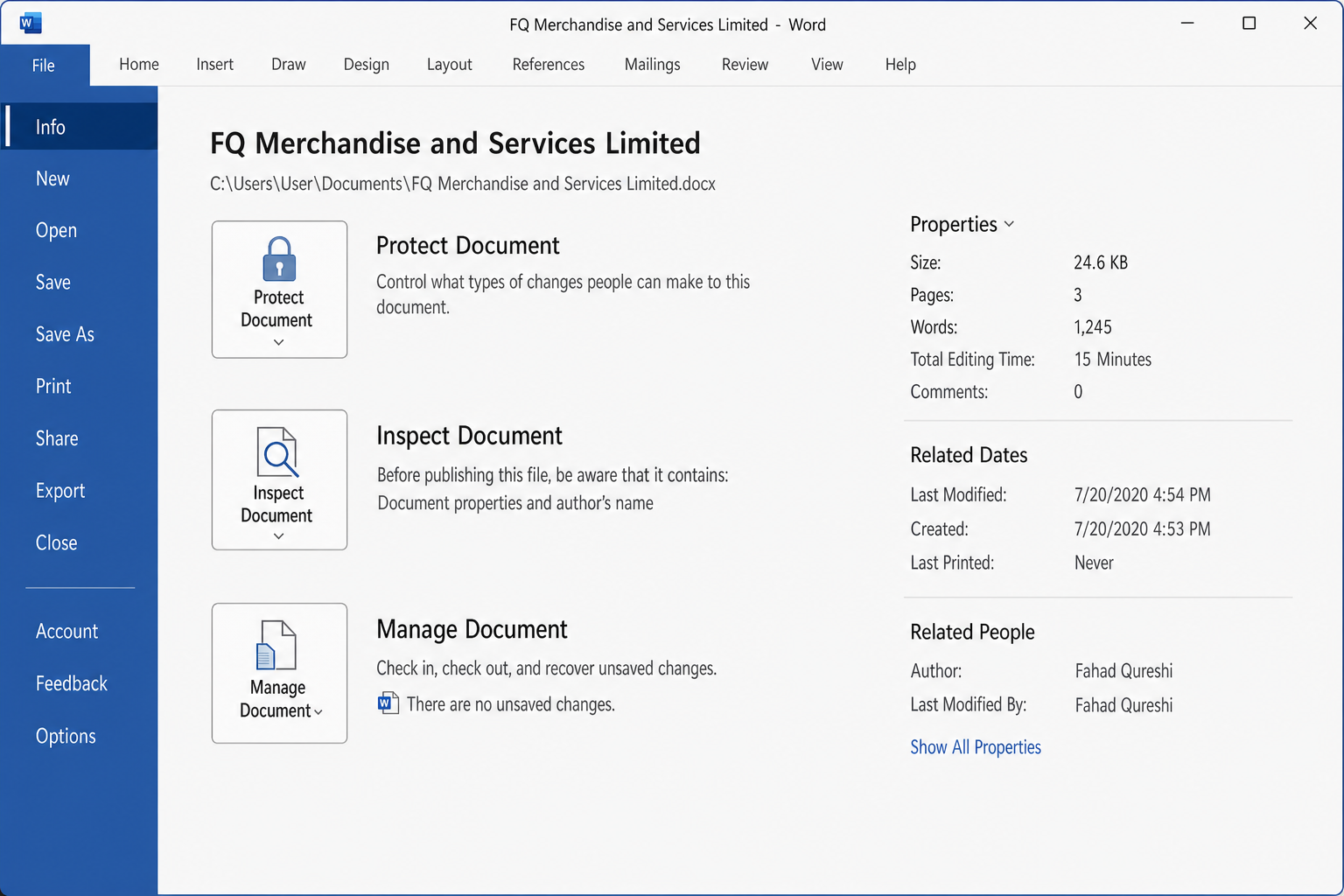Open the Design tab

tap(367, 65)
